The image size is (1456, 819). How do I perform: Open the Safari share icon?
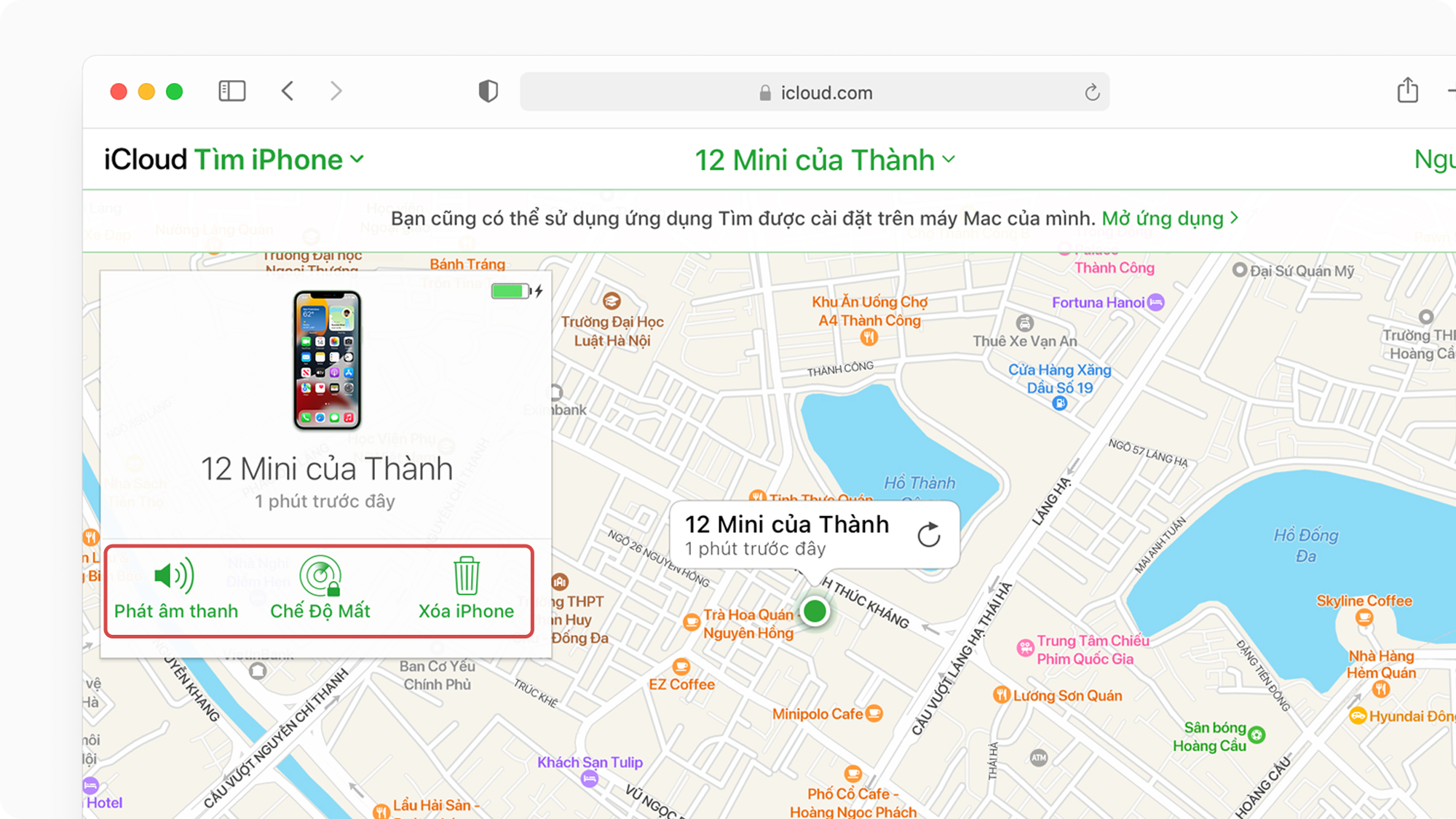[x=1408, y=90]
